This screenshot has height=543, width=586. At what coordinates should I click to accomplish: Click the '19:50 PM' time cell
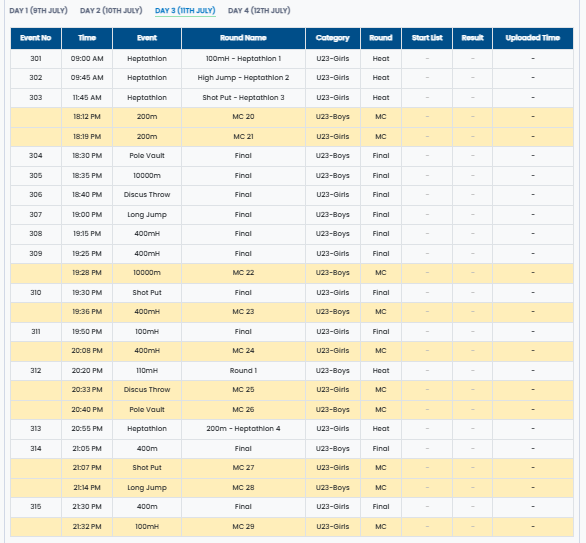point(87,332)
